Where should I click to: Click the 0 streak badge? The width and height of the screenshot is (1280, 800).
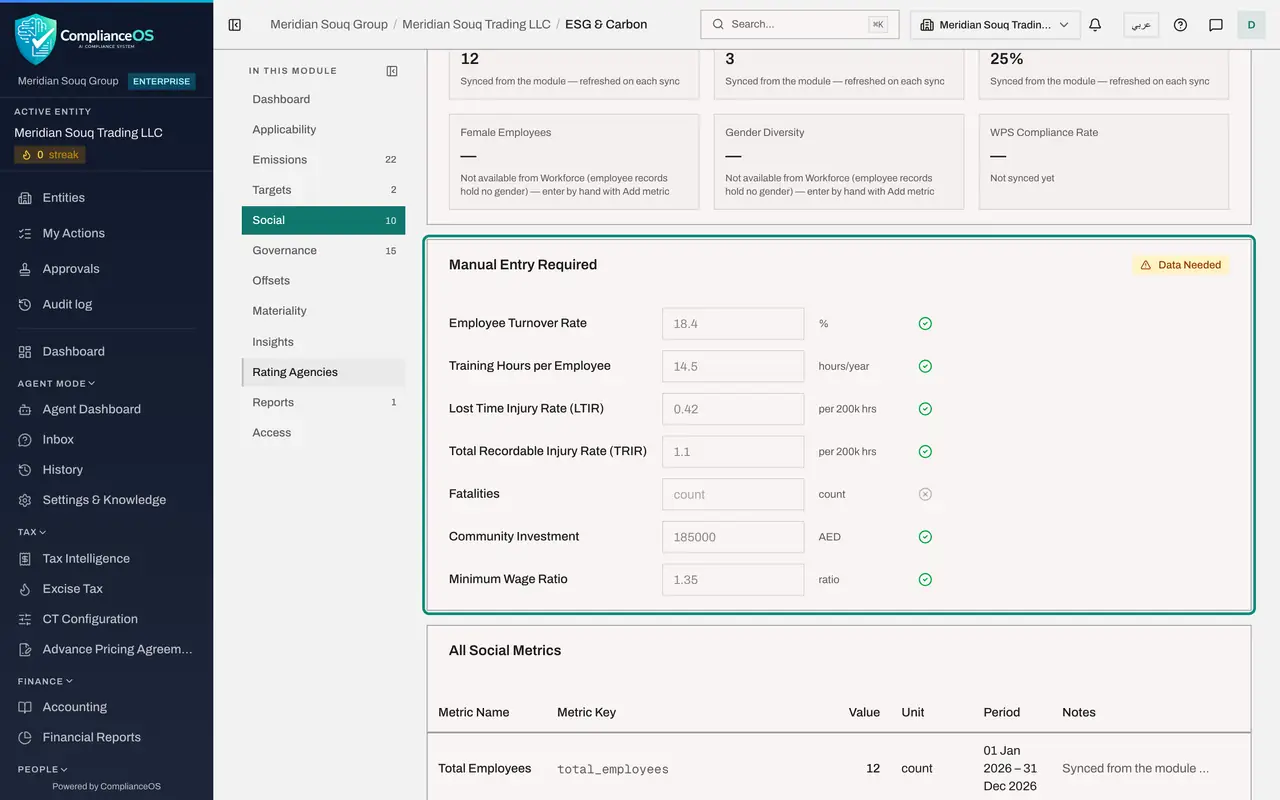50,155
